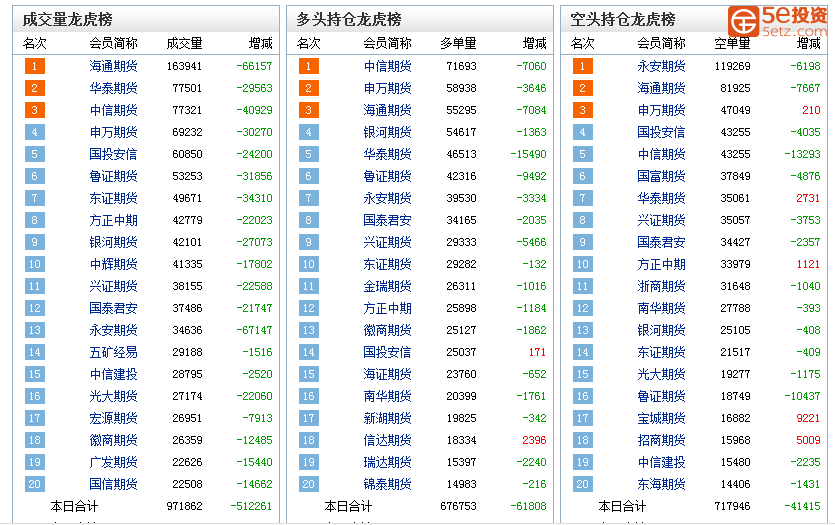Click 浙商期货 member name
The width and height of the screenshot is (835, 525).
pos(661,286)
